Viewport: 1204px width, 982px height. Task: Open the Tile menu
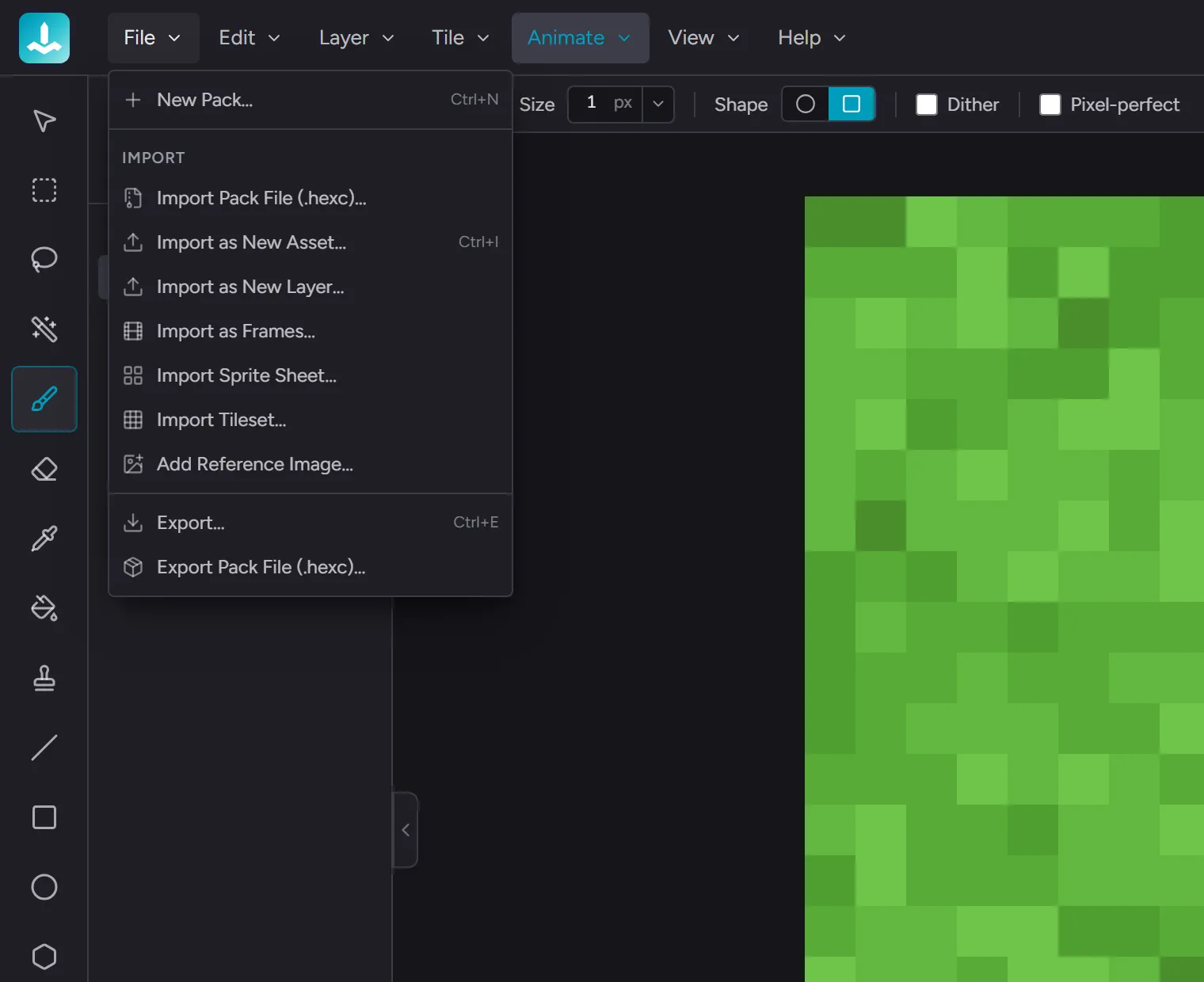460,38
